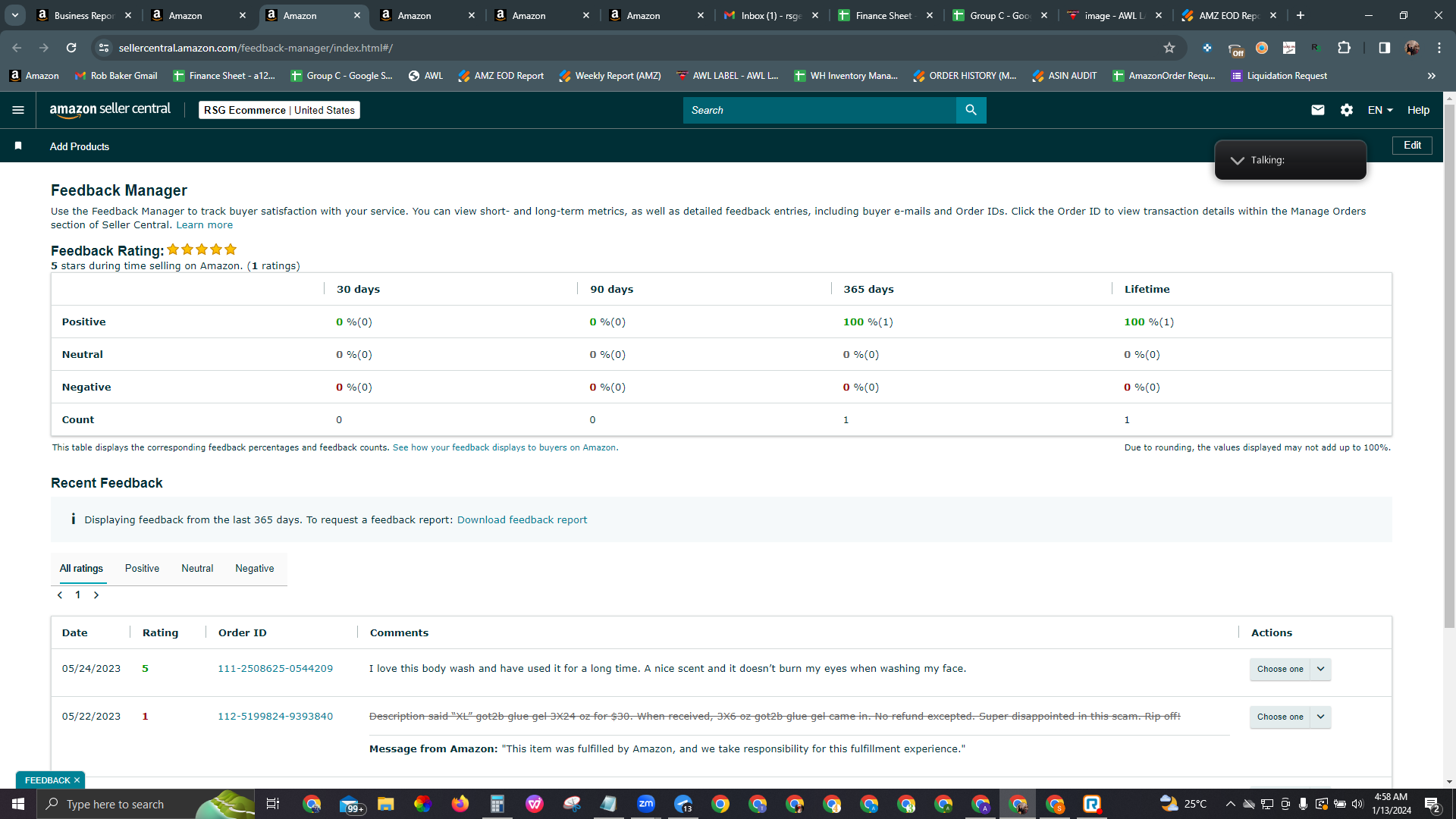This screenshot has height=819, width=1456.
Task: Switch to the Business Reports browser tab
Action: pos(84,15)
